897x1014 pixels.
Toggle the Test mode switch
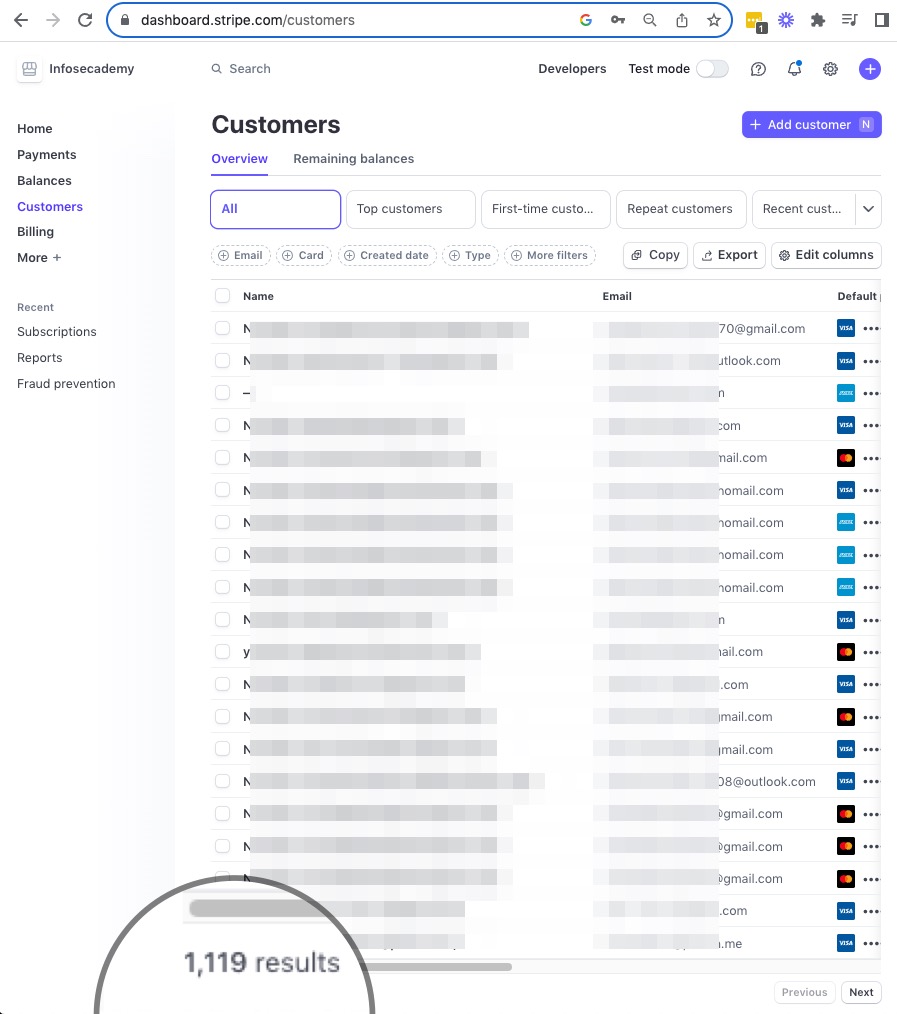pos(712,69)
